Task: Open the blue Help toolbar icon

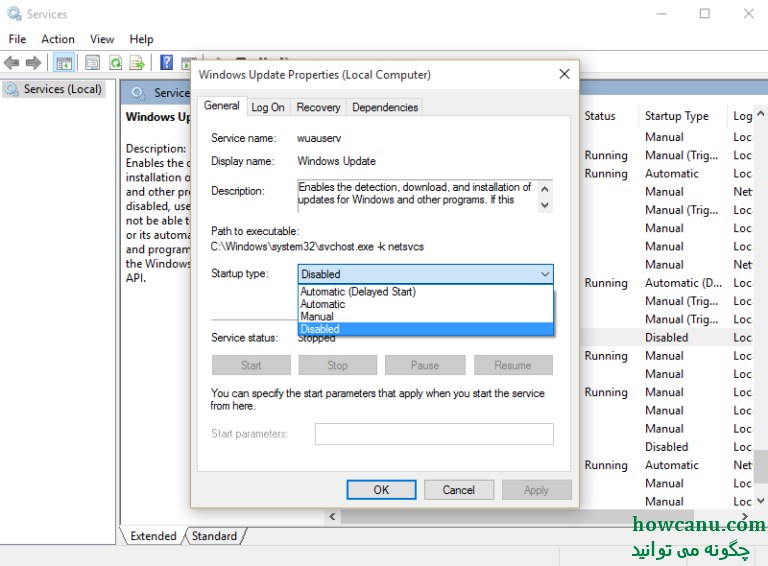Action: coord(167,63)
